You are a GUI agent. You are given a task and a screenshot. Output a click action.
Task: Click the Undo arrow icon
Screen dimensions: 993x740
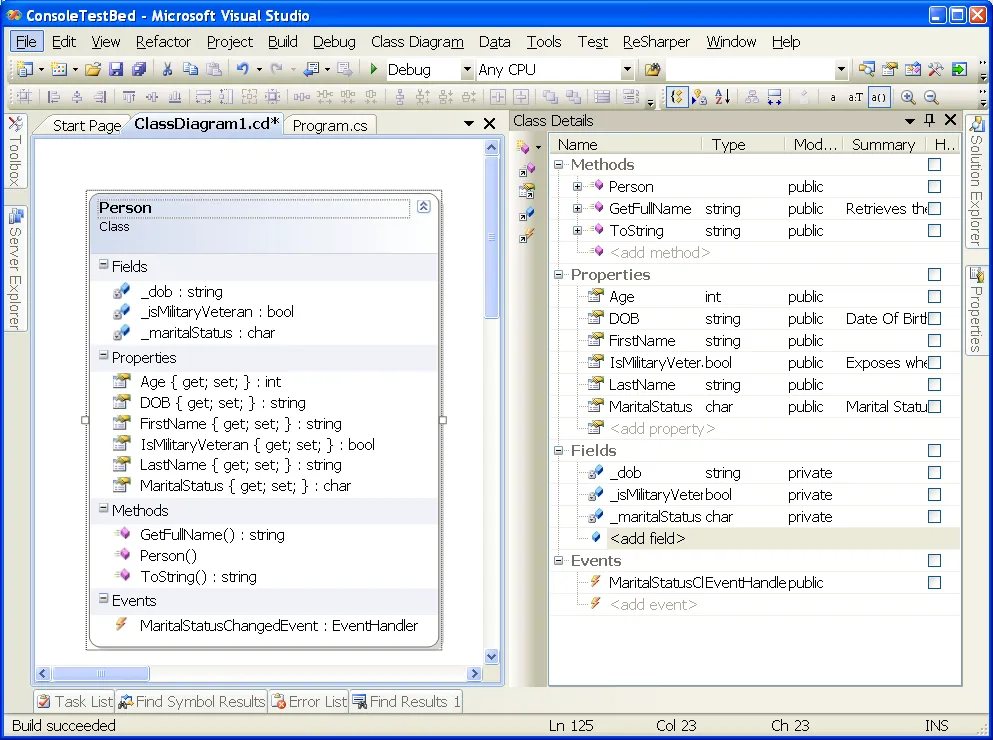pyautogui.click(x=243, y=69)
